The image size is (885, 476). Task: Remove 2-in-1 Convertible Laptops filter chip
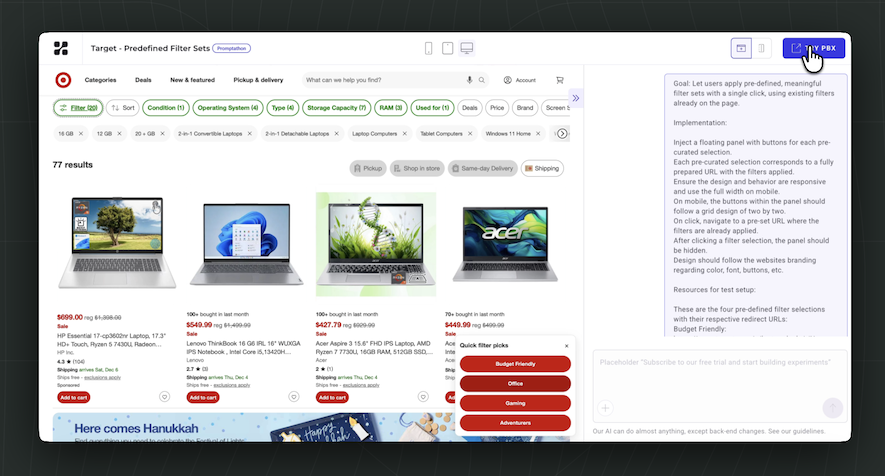[249, 134]
